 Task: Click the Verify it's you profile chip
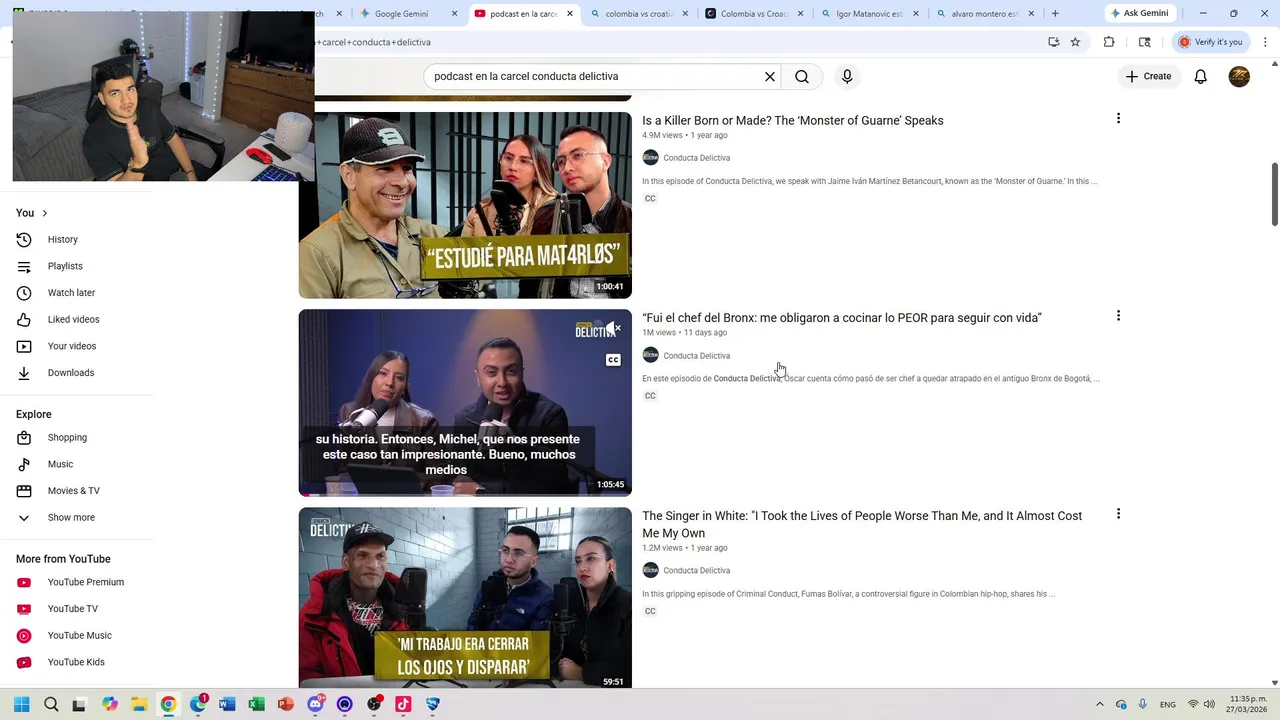1211,42
